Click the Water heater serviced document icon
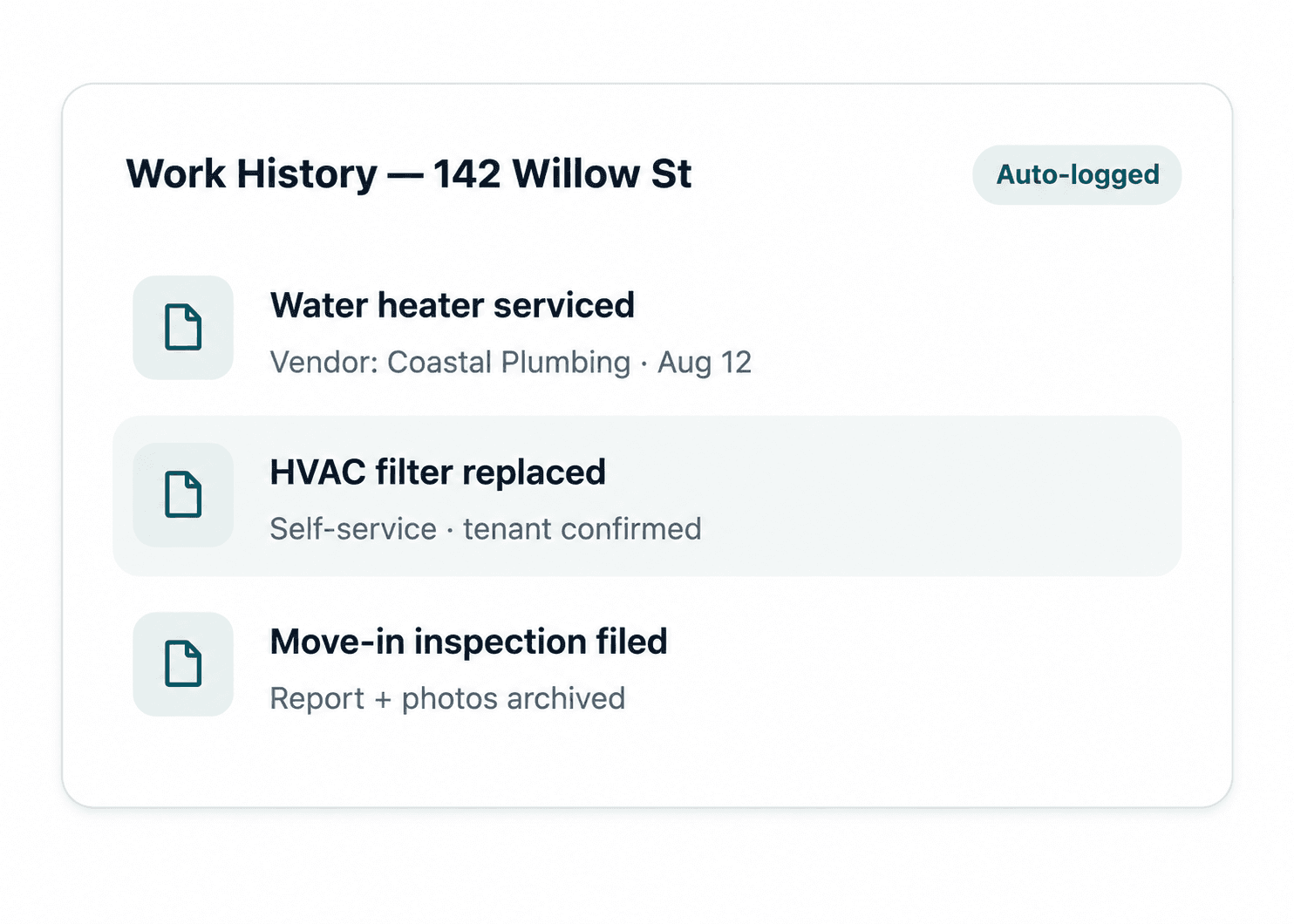Viewport: 1294px width, 924px height. point(183,328)
